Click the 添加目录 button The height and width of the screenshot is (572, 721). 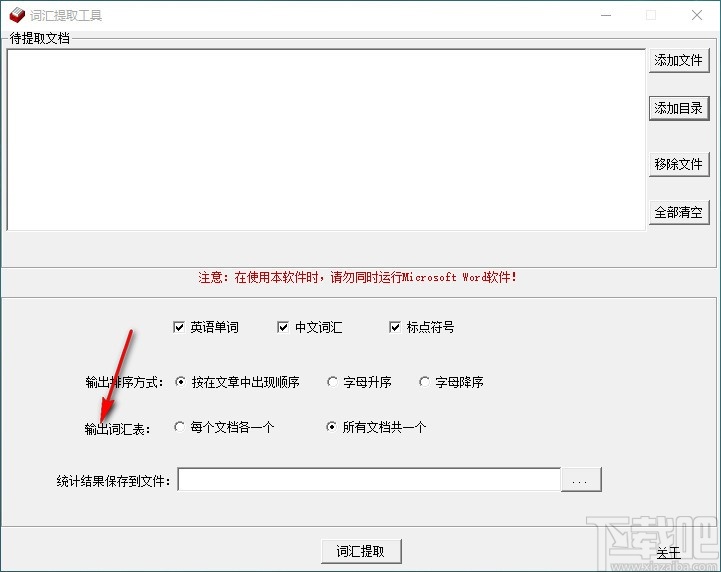click(x=679, y=109)
